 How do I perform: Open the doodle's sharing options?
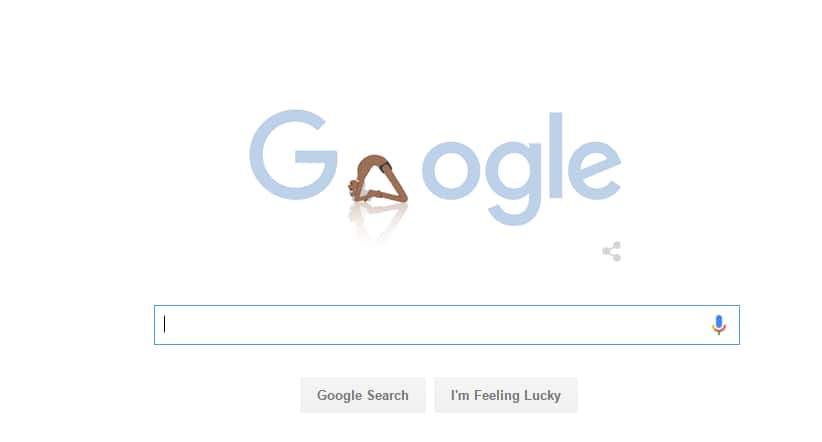(x=612, y=252)
